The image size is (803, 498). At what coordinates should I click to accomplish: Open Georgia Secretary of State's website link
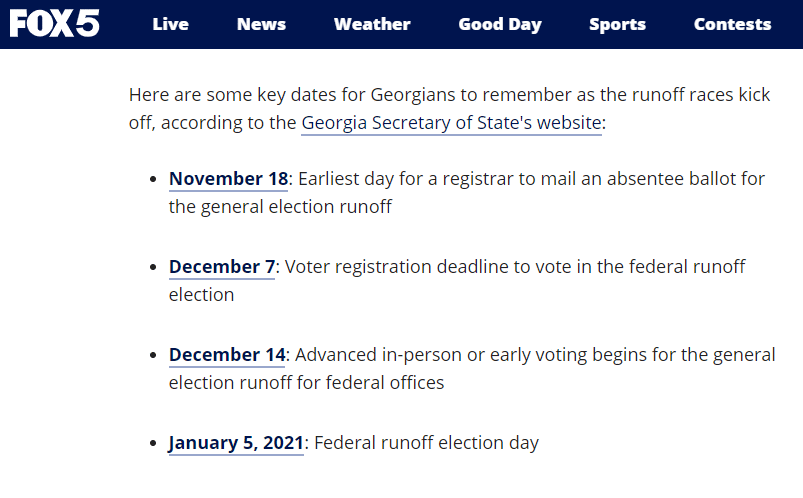pos(451,123)
